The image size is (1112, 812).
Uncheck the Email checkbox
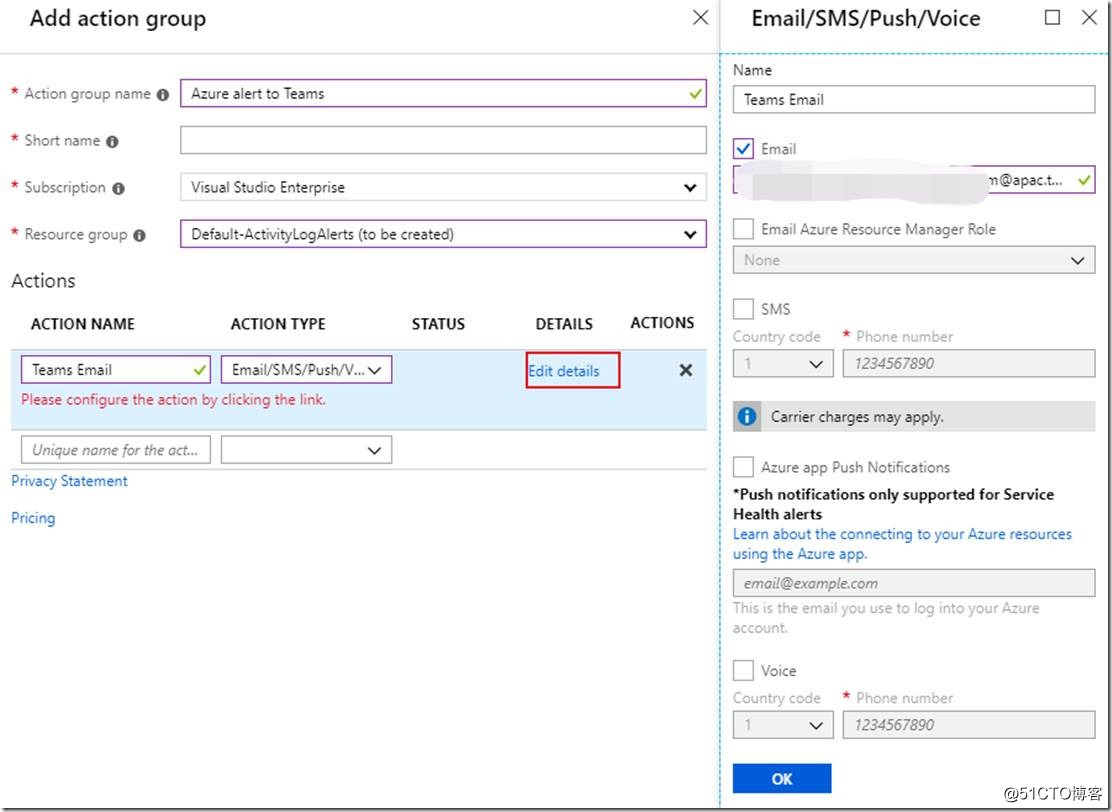(x=743, y=149)
